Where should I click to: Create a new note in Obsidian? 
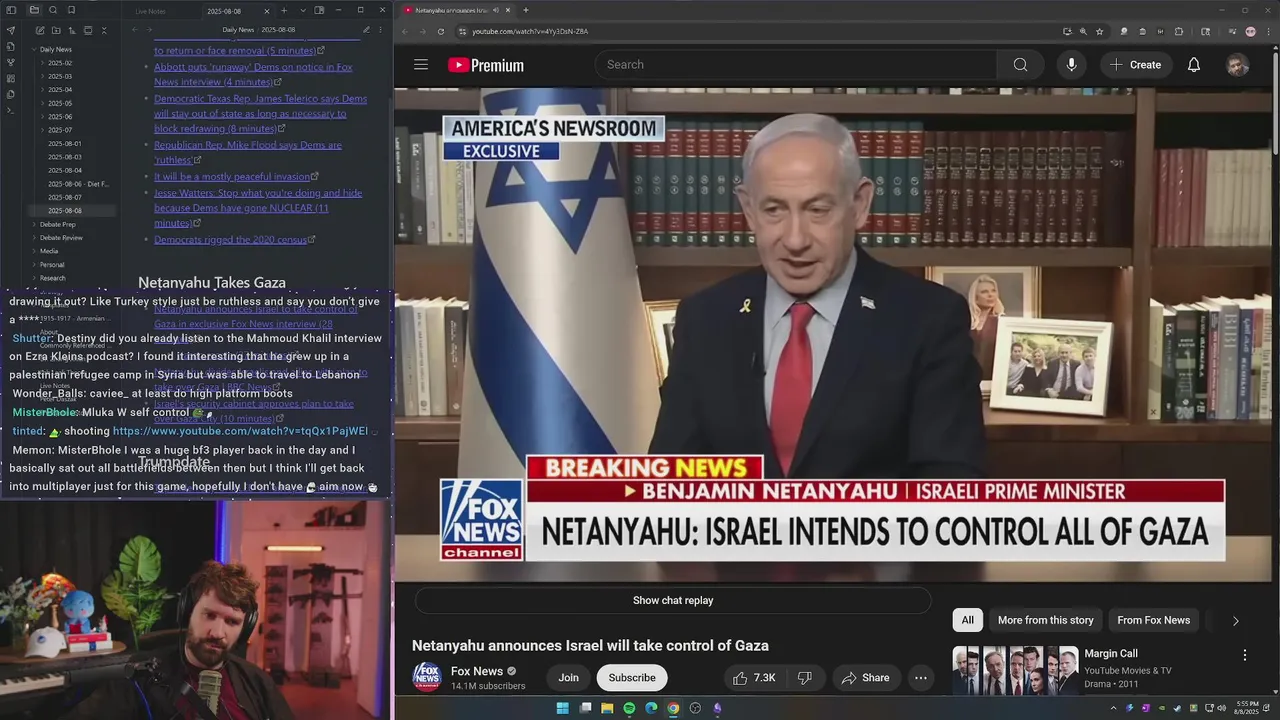39,31
